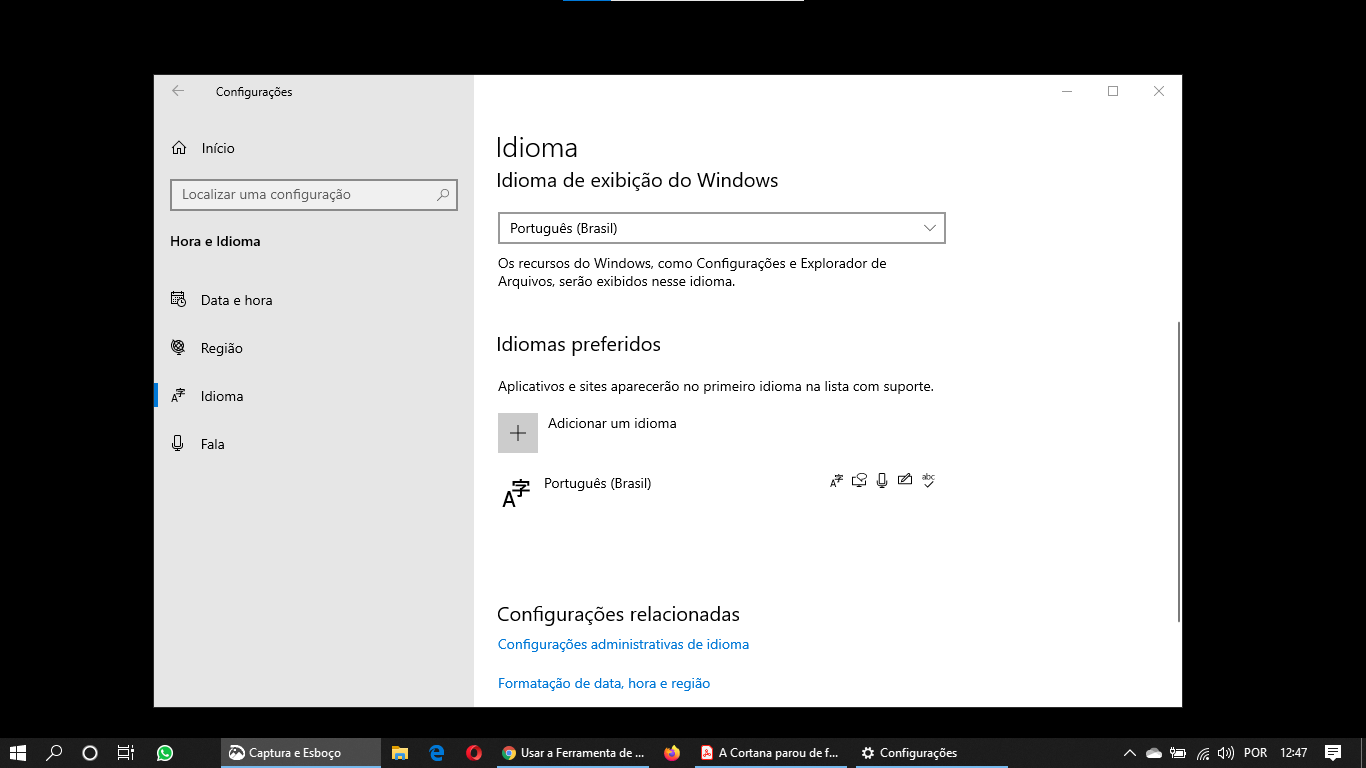Open Fala speech settings
This screenshot has width=1366, height=768.
pyautogui.click(x=212, y=444)
